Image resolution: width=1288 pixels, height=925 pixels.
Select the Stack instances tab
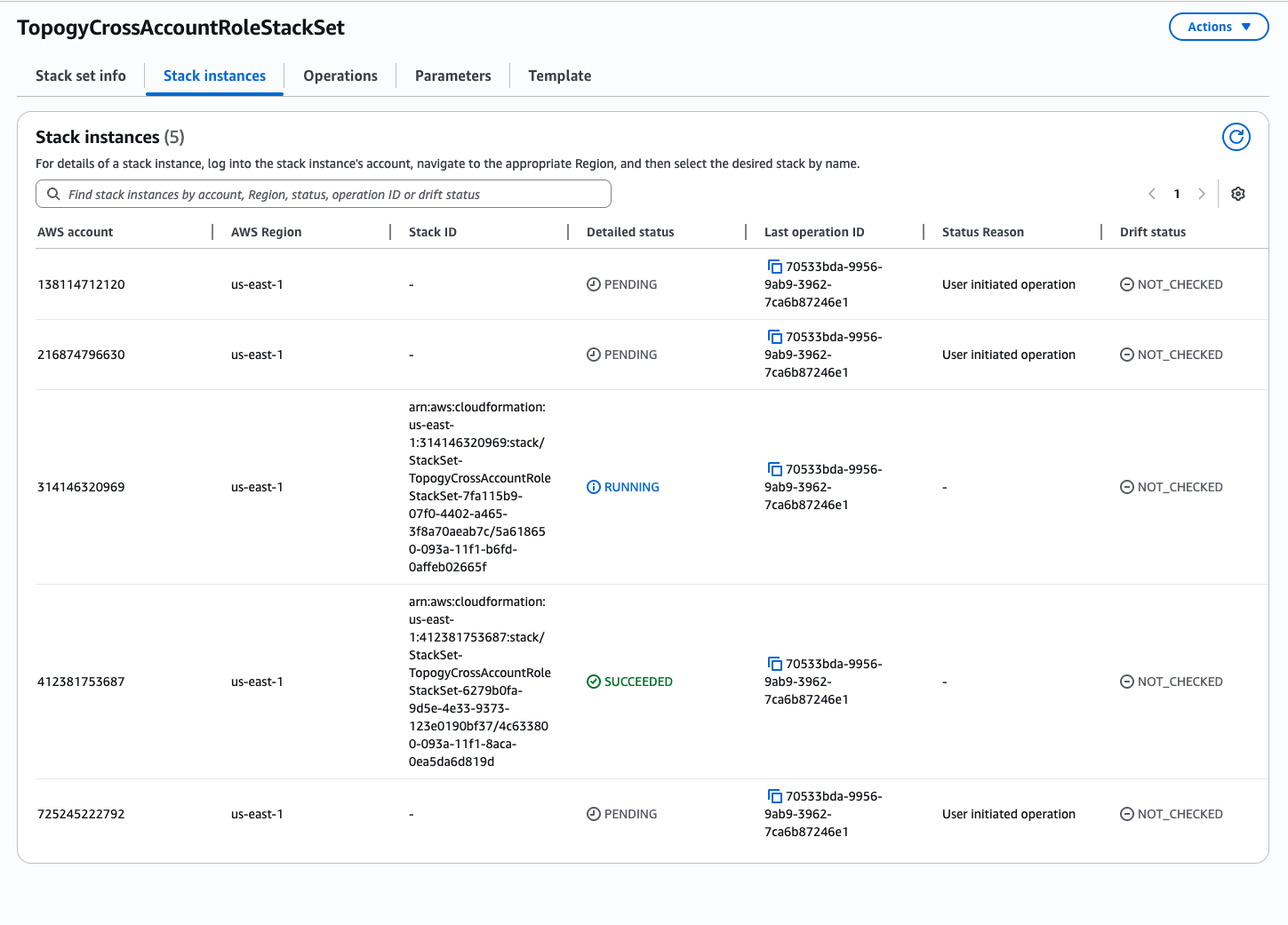(214, 76)
